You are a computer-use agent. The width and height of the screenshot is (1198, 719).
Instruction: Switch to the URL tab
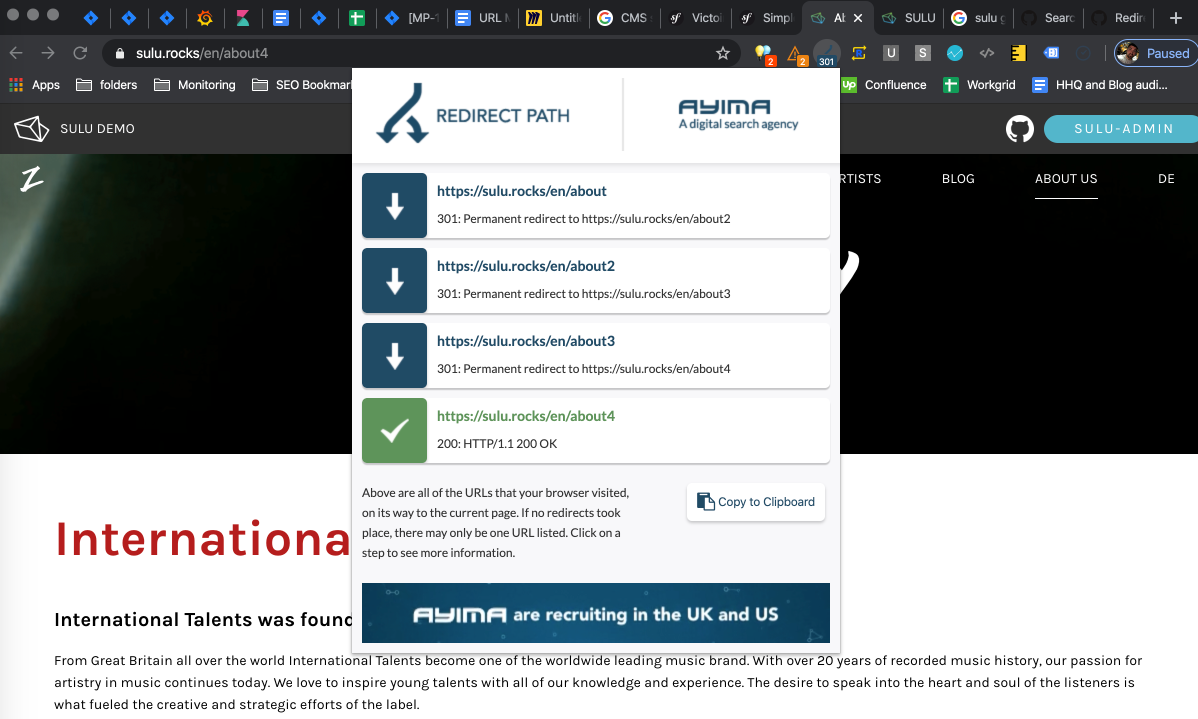point(482,18)
